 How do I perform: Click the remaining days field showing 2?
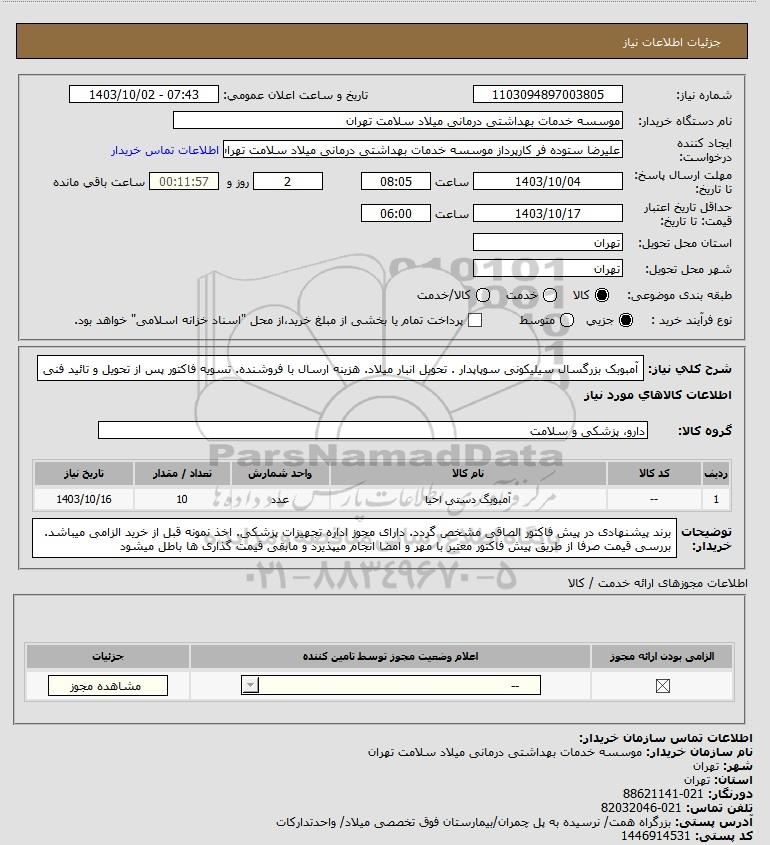[x=288, y=182]
